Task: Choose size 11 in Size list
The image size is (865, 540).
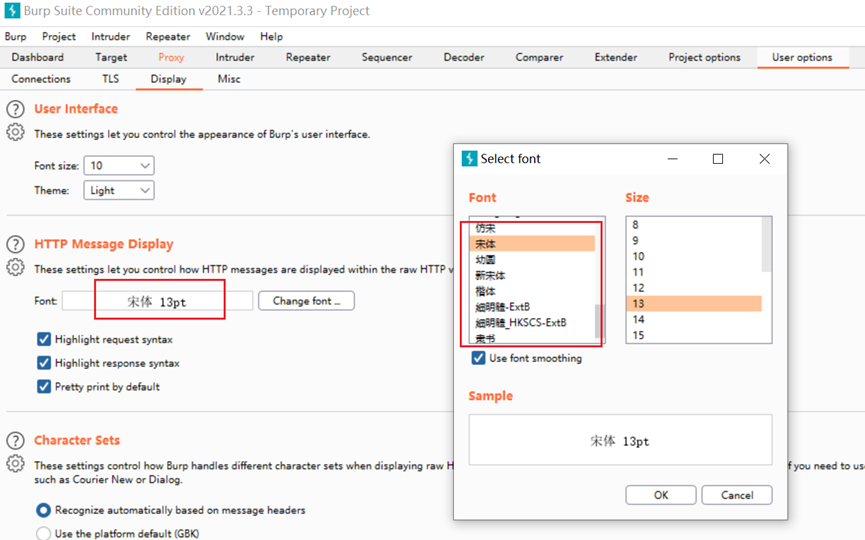Action: click(x=695, y=272)
